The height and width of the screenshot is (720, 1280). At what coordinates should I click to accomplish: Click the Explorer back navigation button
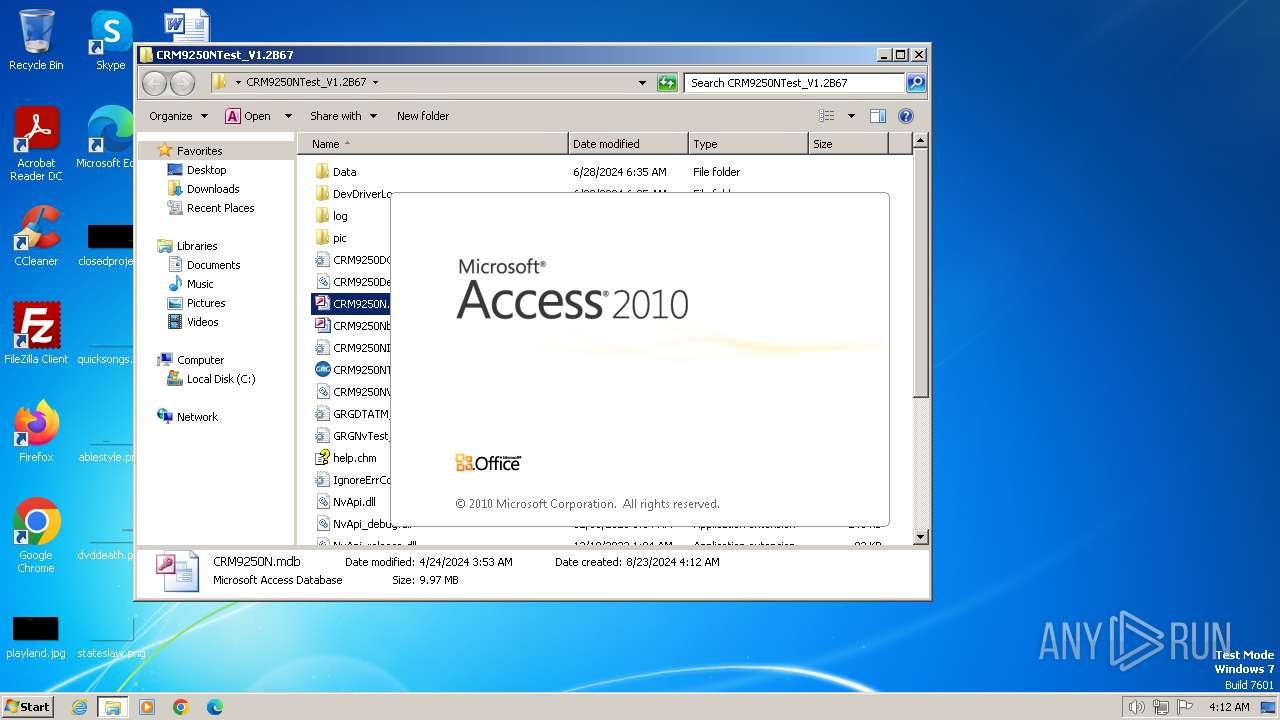154,83
